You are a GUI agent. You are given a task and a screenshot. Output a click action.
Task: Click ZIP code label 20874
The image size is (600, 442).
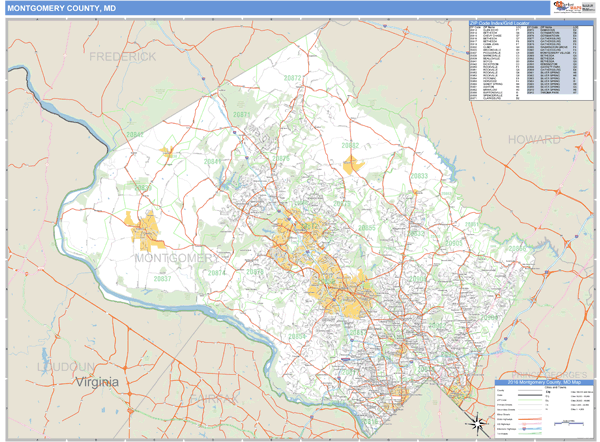click(217, 273)
